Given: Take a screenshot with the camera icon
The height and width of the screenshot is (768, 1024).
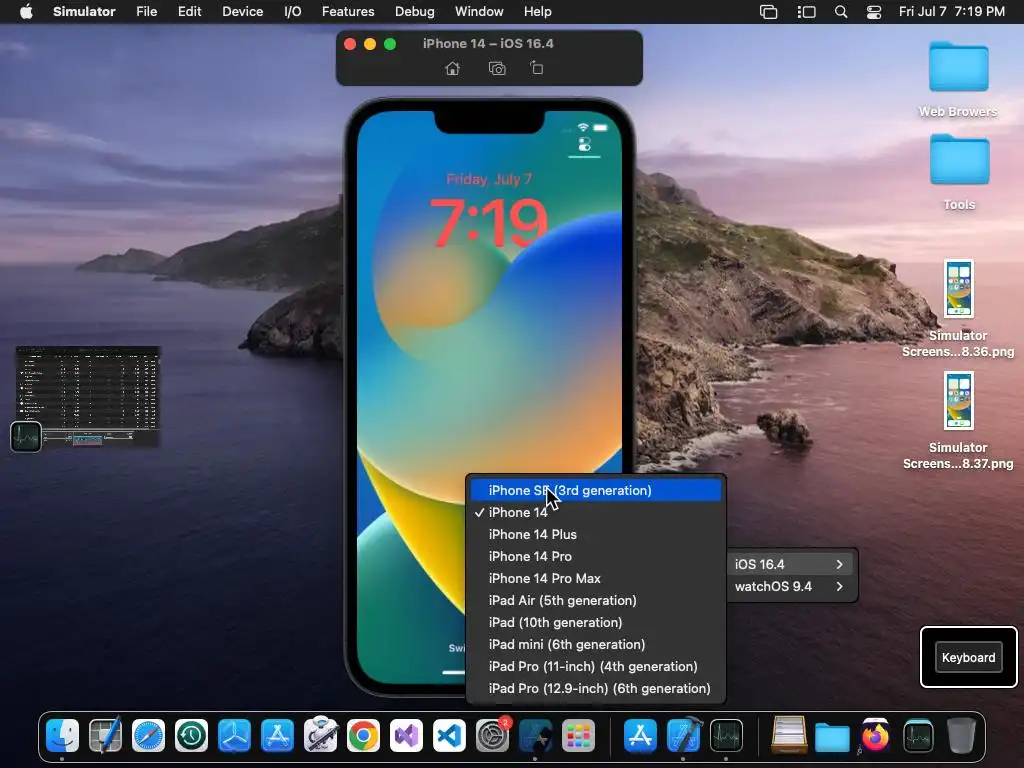Looking at the screenshot, I should (497, 69).
